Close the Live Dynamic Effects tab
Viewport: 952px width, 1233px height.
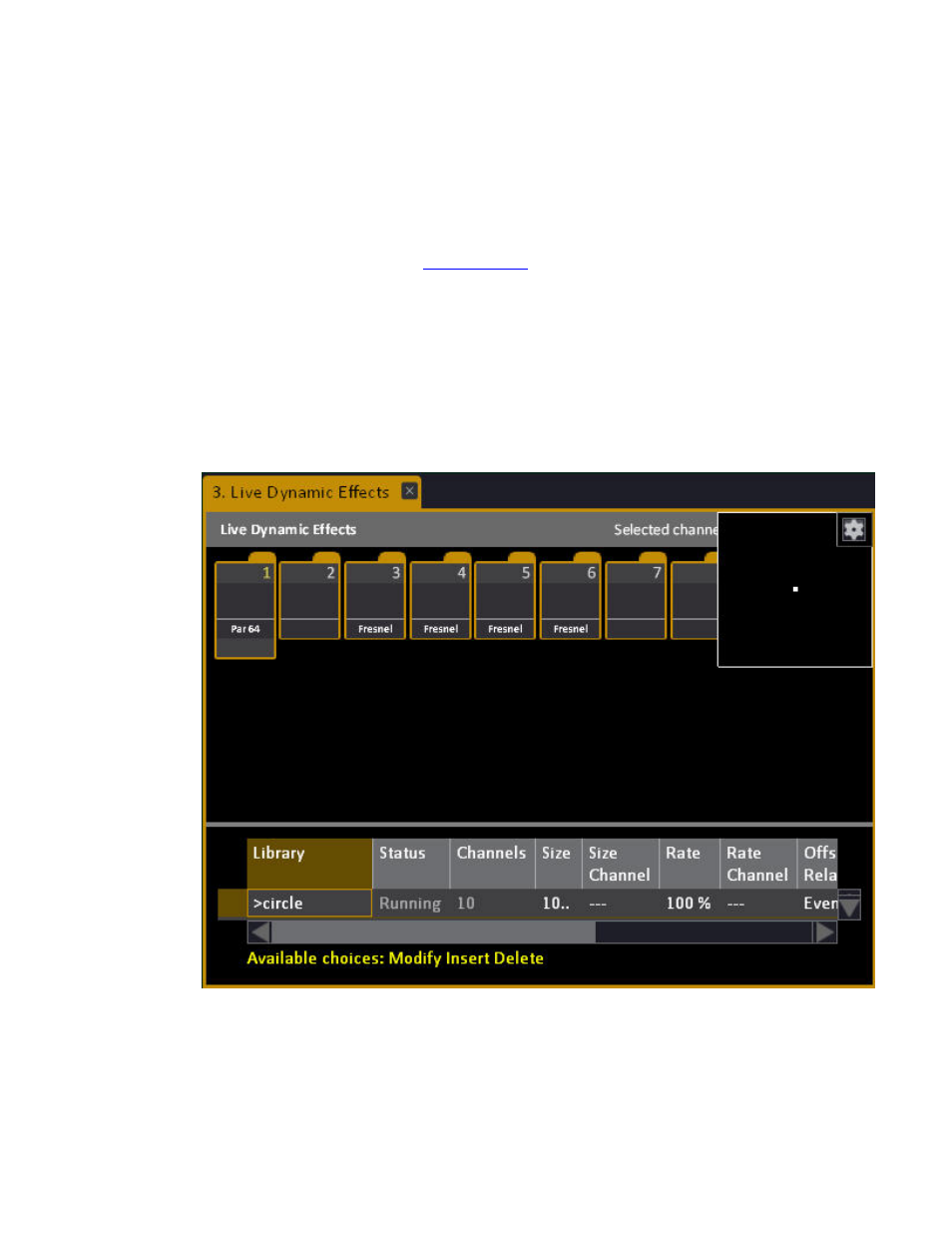(409, 491)
